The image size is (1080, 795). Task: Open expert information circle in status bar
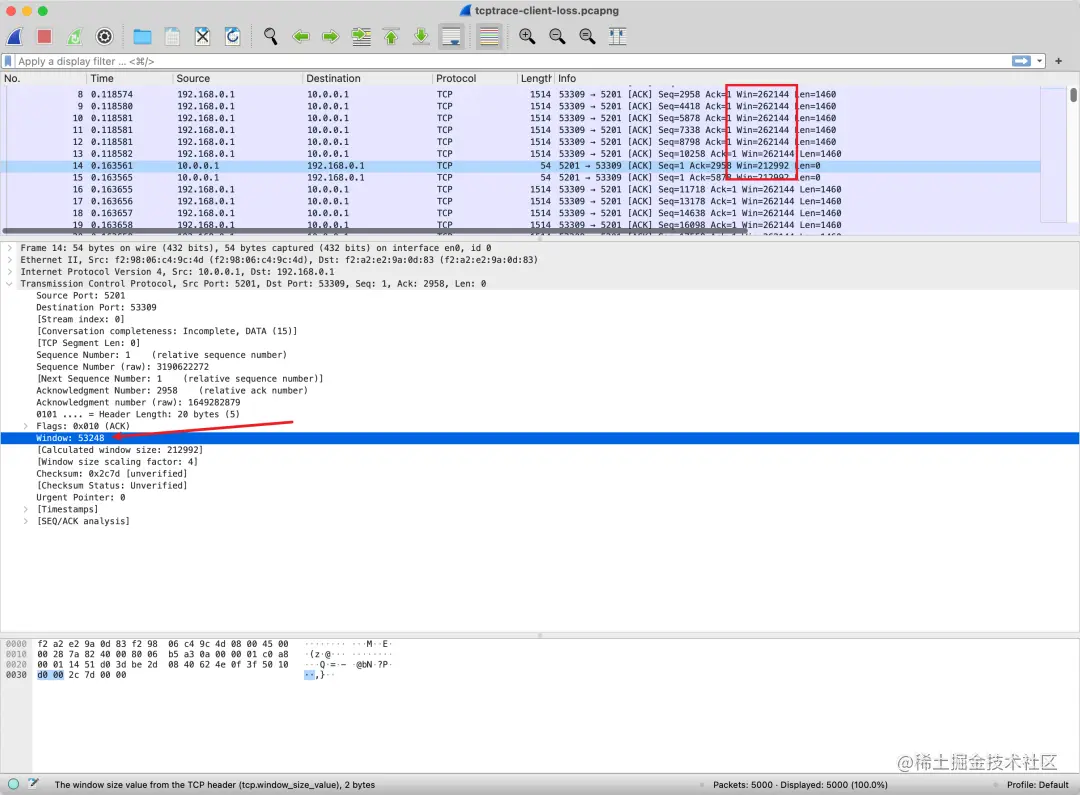click(x=13, y=784)
